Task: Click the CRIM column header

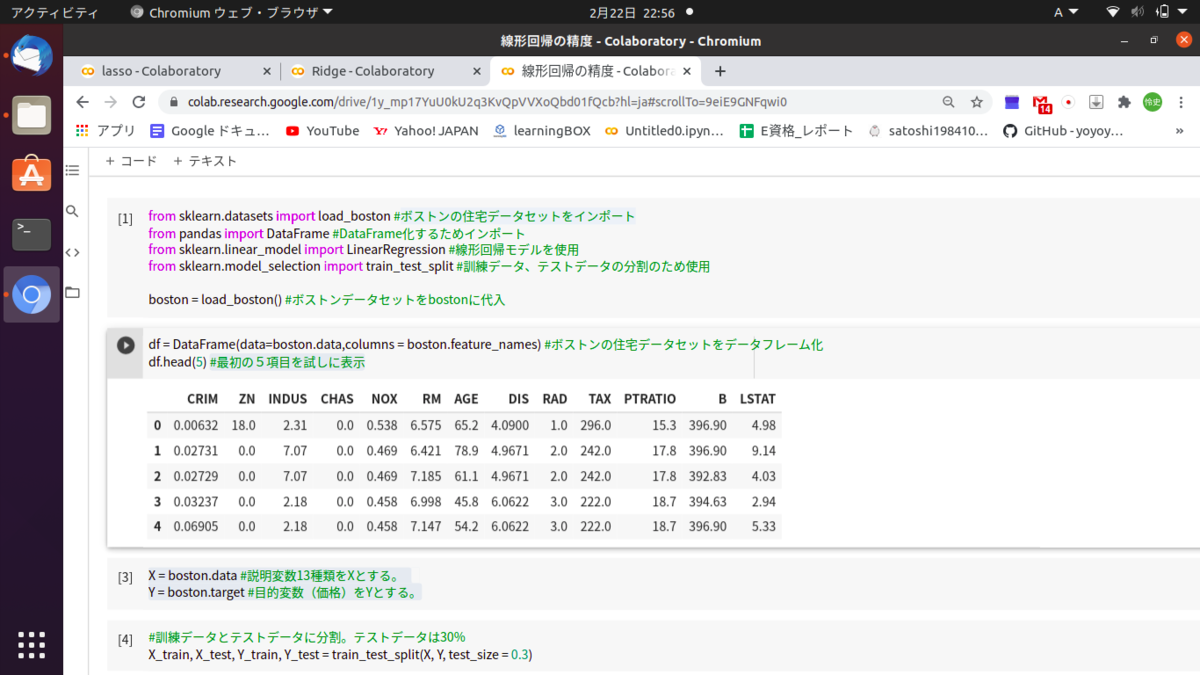Action: point(202,399)
